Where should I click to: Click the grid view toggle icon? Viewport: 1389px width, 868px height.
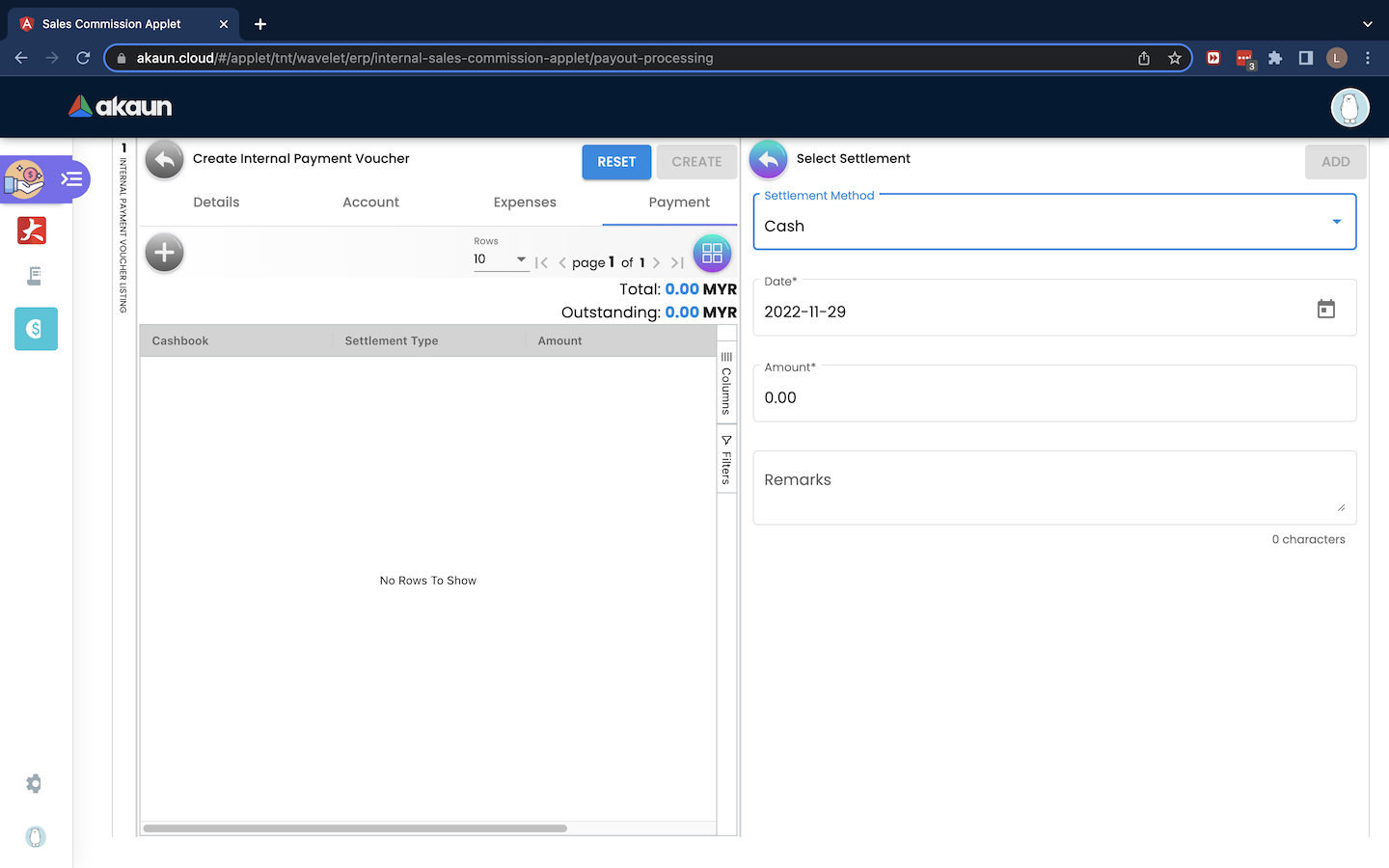point(712,254)
